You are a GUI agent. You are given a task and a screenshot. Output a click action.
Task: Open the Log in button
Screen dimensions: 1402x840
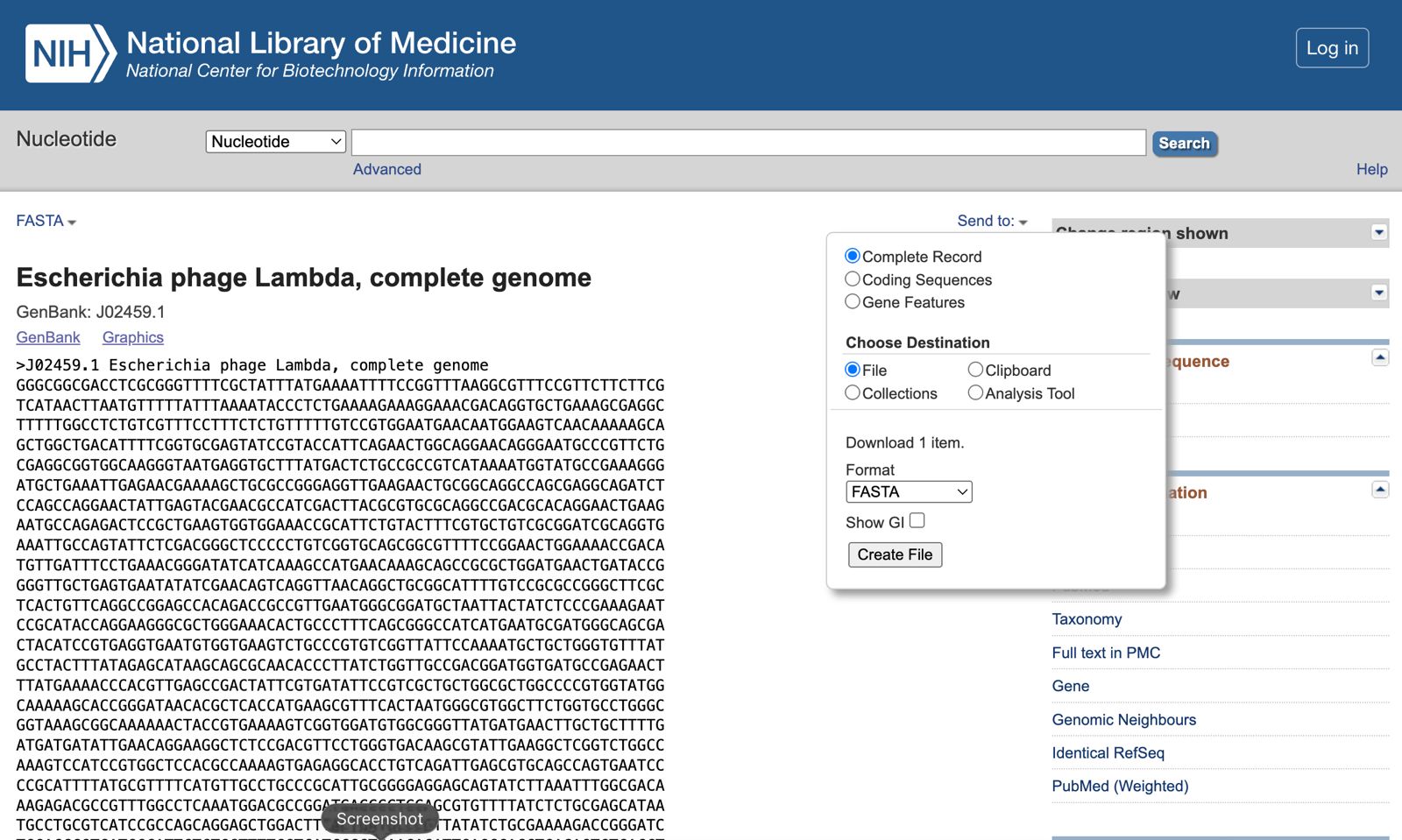(1332, 48)
